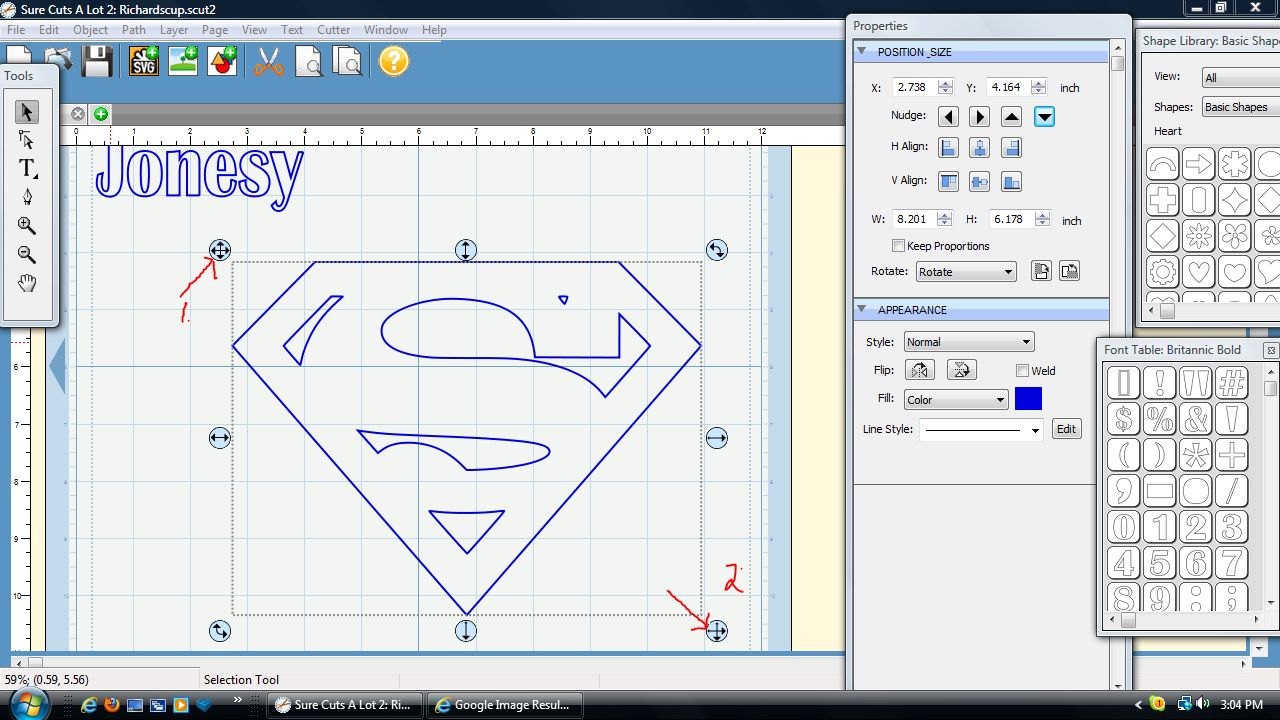Click into the H height field
1280x720 pixels.
(x=1011, y=219)
